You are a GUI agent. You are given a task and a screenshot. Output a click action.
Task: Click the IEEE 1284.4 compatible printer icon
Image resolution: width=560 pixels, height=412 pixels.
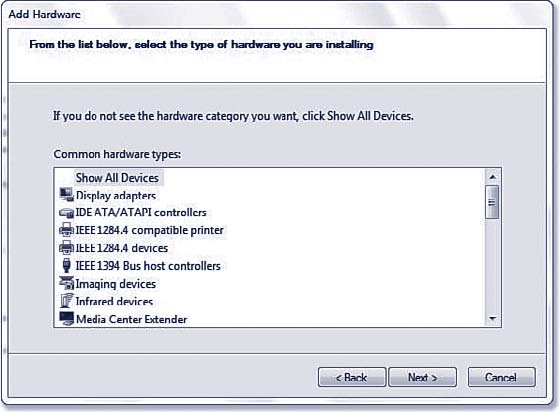tap(66, 230)
